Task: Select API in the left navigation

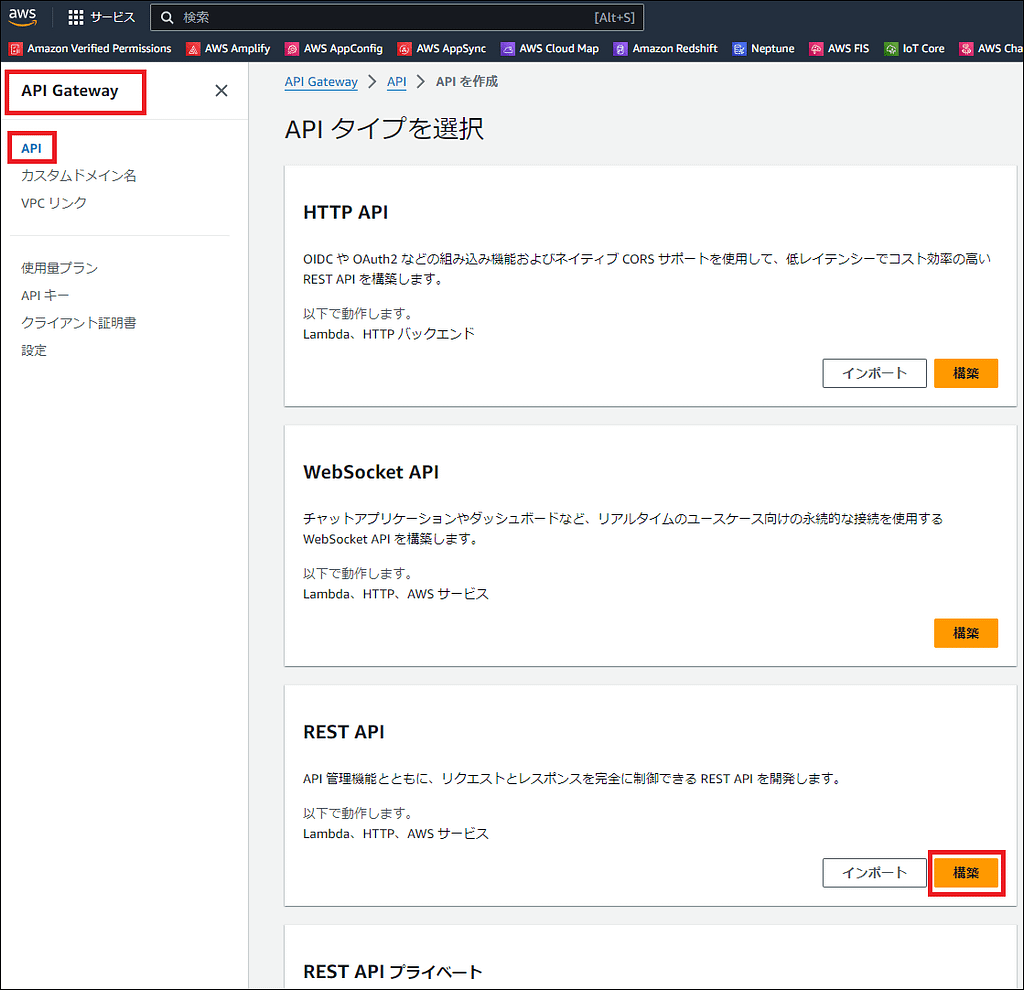Action: tap(31, 148)
